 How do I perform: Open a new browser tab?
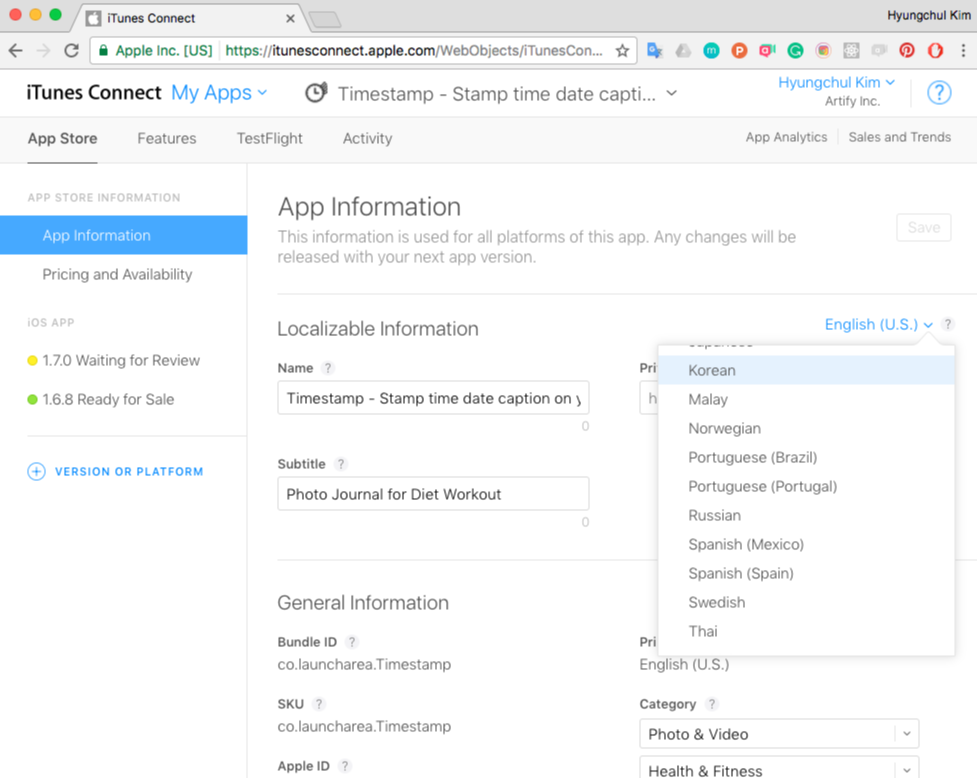click(x=325, y=19)
